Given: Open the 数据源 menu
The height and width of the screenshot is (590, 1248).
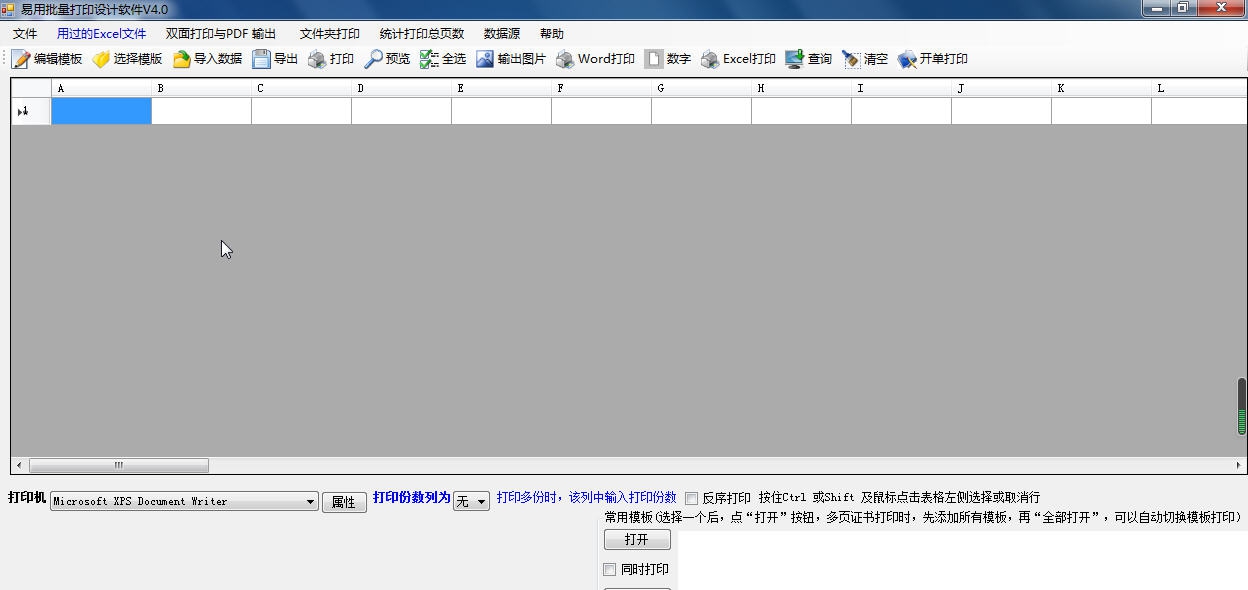Looking at the screenshot, I should click(501, 33).
